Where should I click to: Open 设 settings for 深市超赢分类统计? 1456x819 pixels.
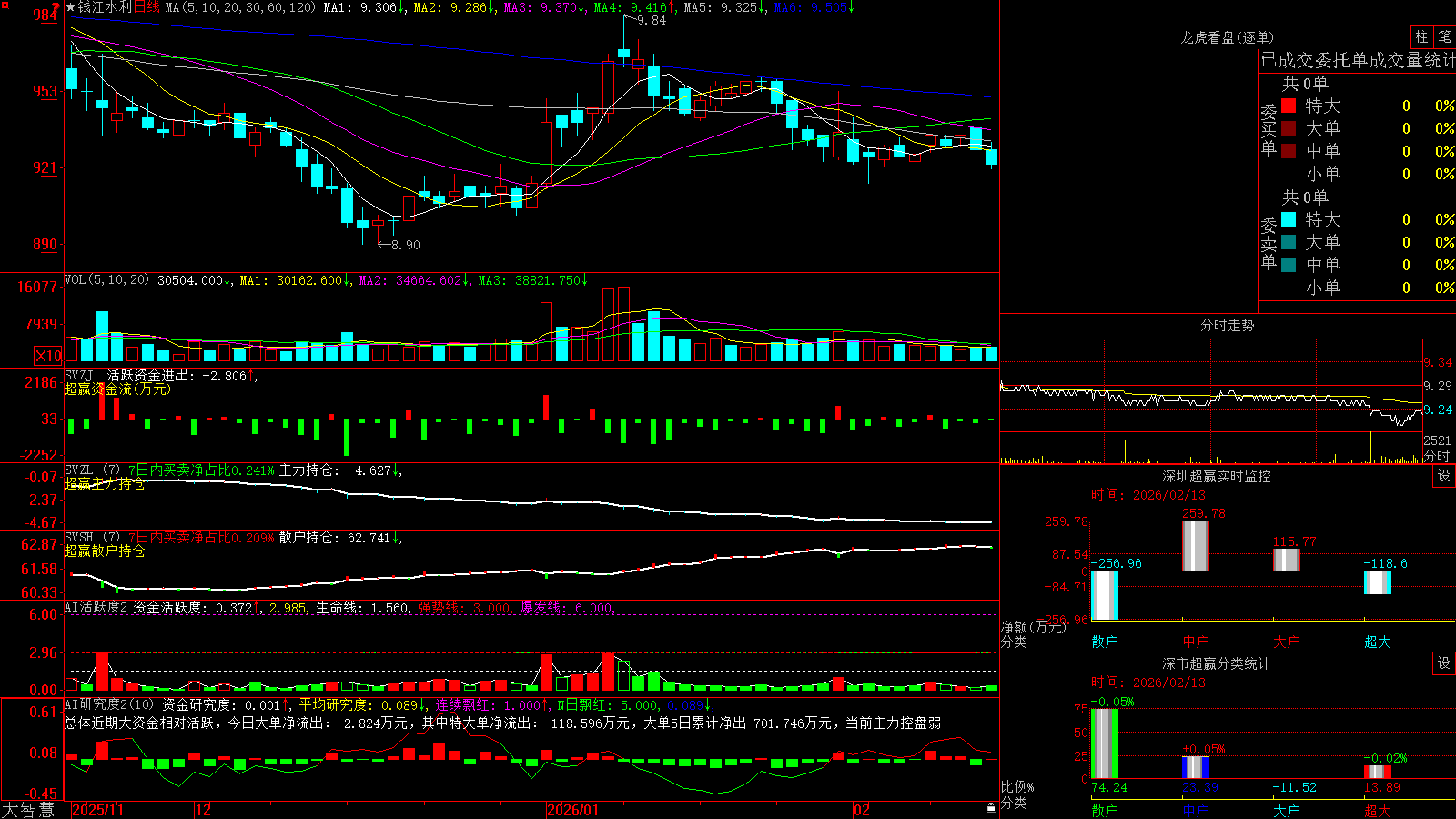1444,663
